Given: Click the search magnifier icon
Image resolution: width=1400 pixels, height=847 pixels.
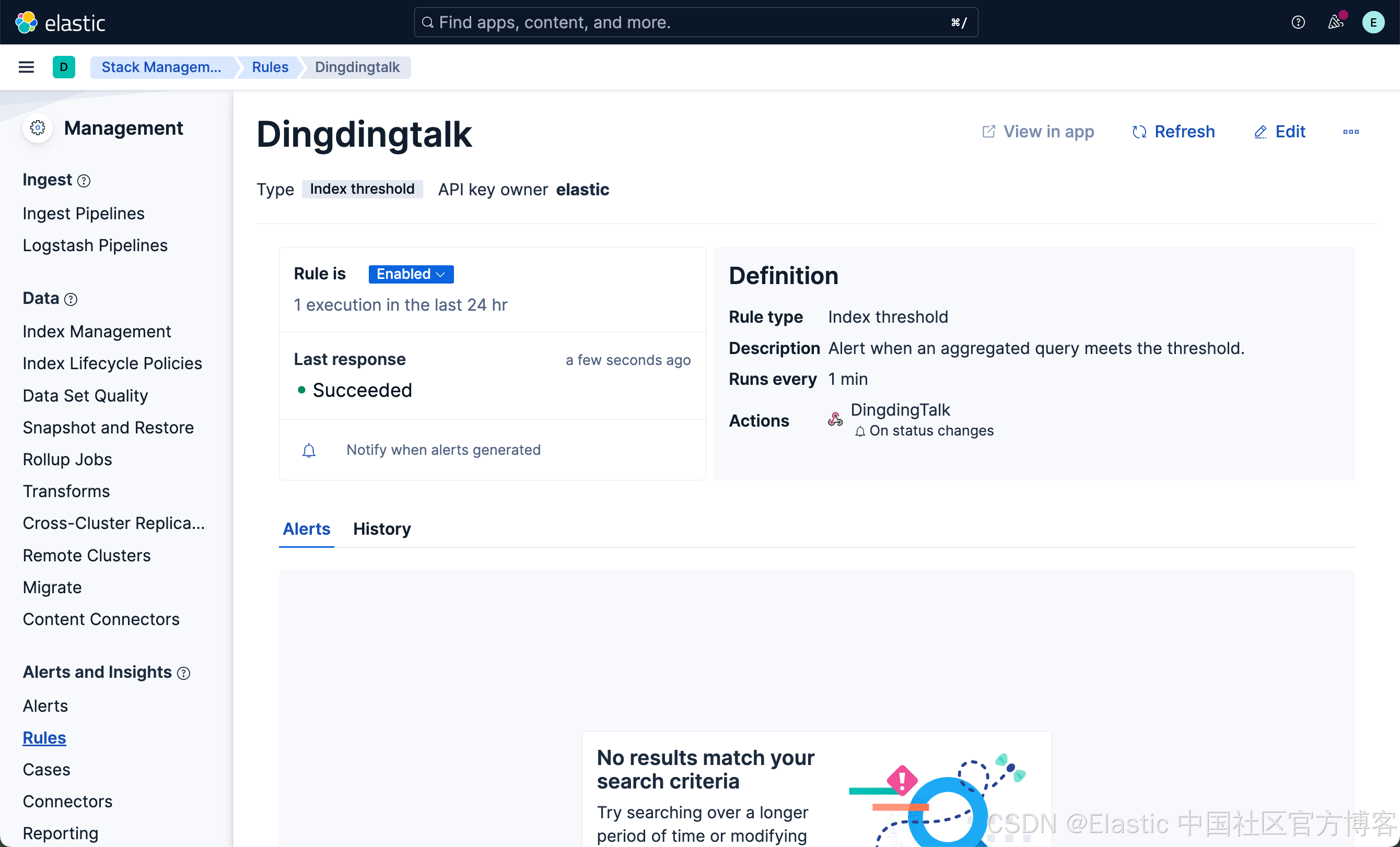Looking at the screenshot, I should click(428, 22).
